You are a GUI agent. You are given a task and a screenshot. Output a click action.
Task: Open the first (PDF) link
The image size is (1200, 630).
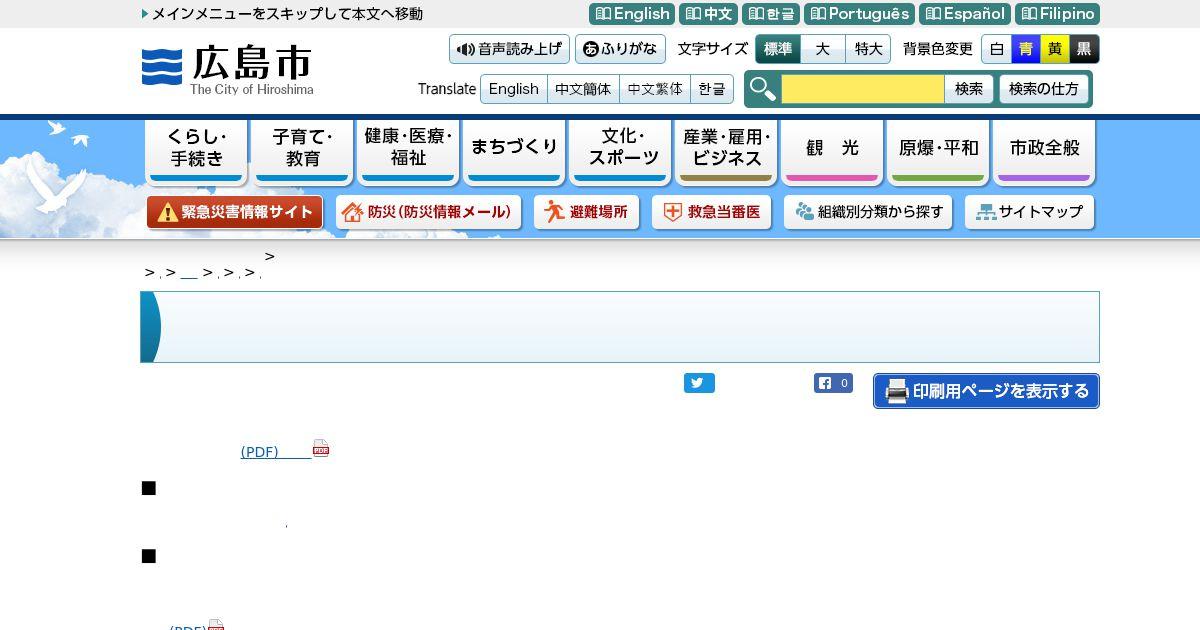pos(276,452)
